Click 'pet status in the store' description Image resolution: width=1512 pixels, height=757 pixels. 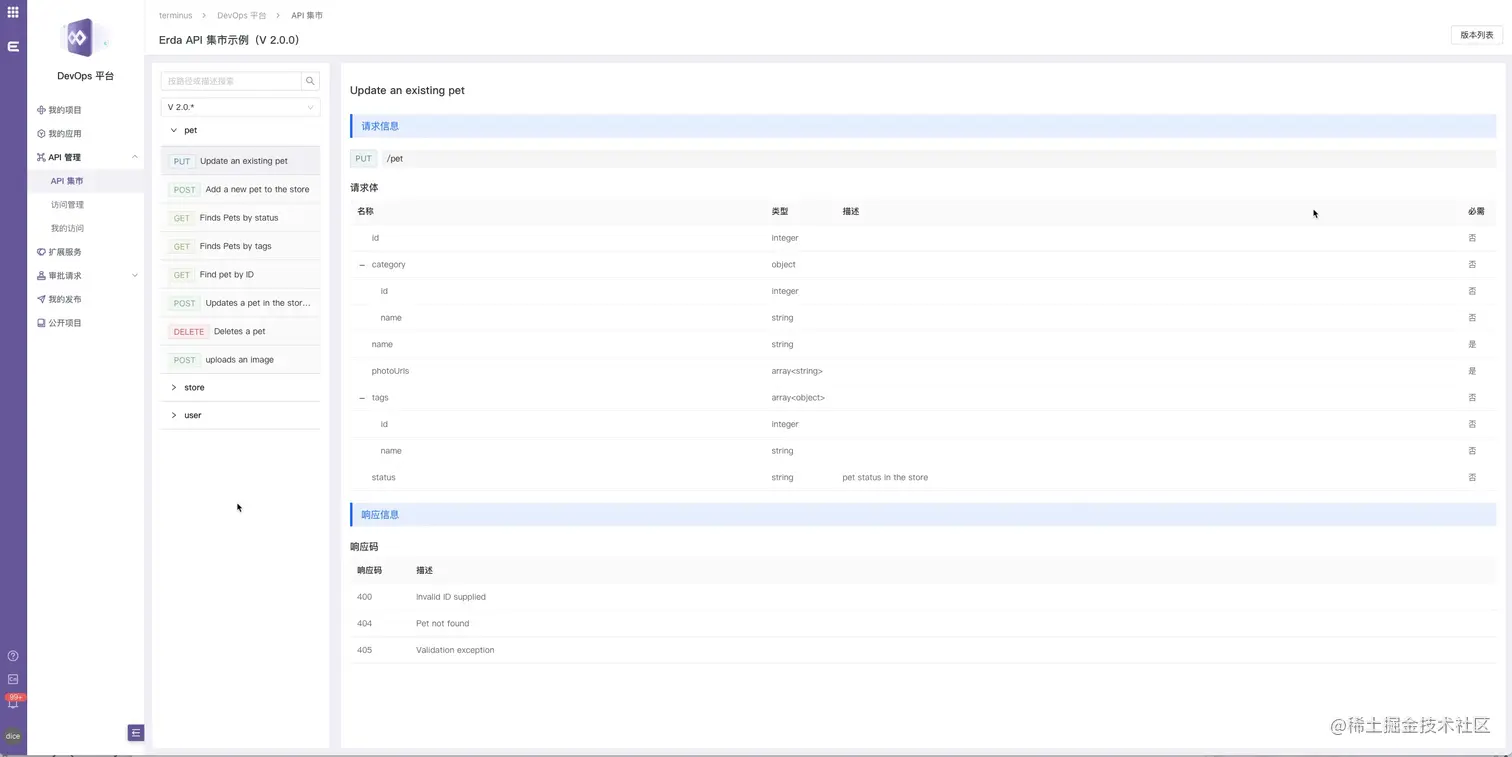[885, 478]
